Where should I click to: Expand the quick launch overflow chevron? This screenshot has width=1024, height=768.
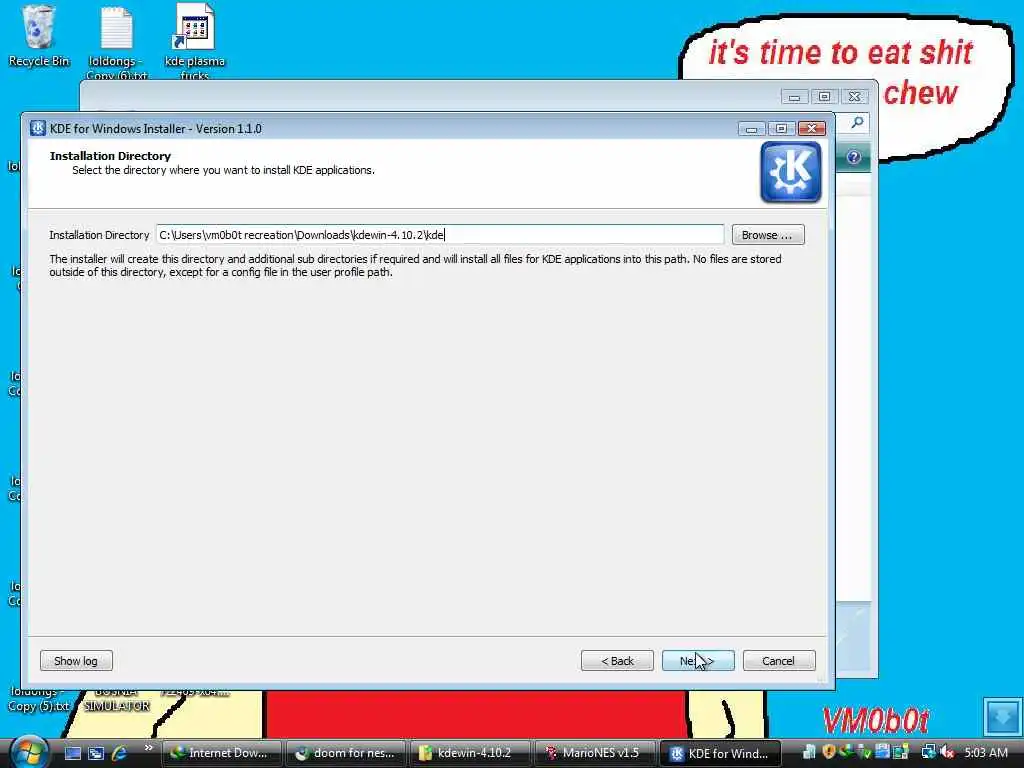click(x=148, y=748)
